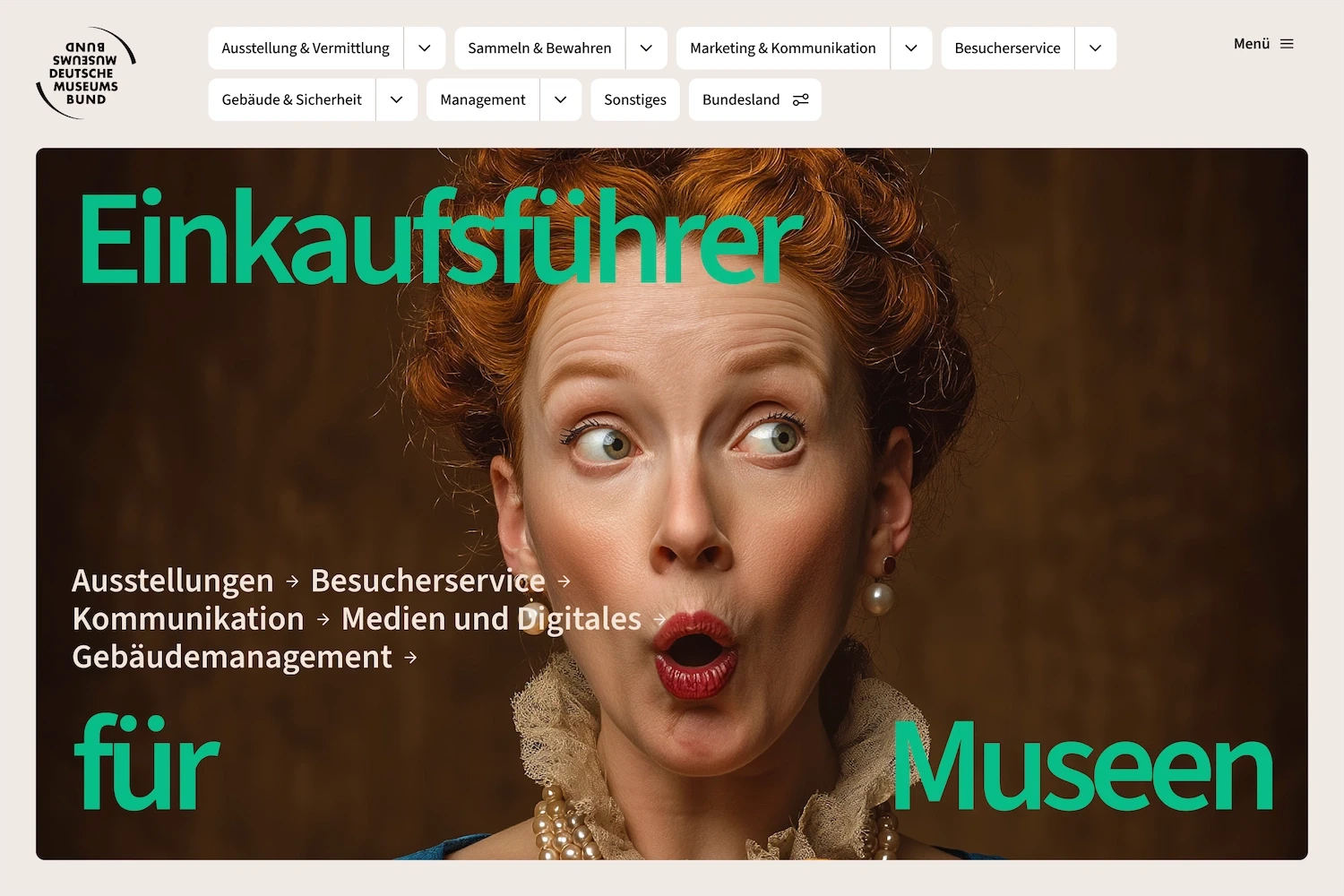Image resolution: width=1344 pixels, height=896 pixels.
Task: Open the Ausstellungen hero link
Action: [172, 582]
